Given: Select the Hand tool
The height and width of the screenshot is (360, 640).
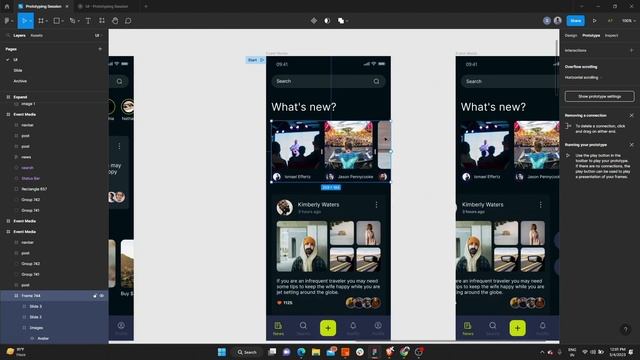Looking at the screenshot, I should pyautogui.click(x=115, y=20).
